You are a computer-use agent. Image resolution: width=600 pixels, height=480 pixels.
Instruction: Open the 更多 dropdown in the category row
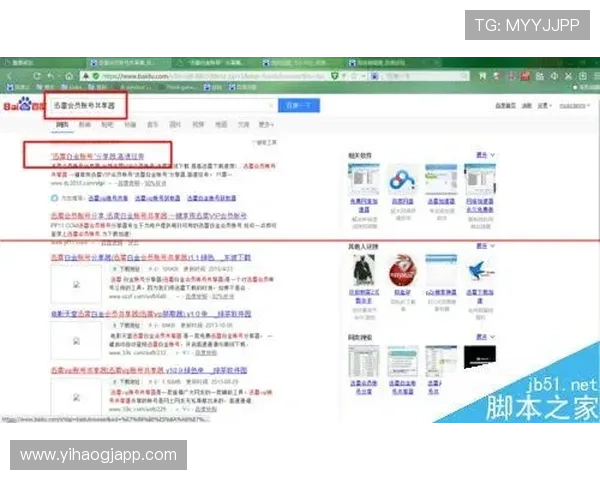click(x=266, y=124)
